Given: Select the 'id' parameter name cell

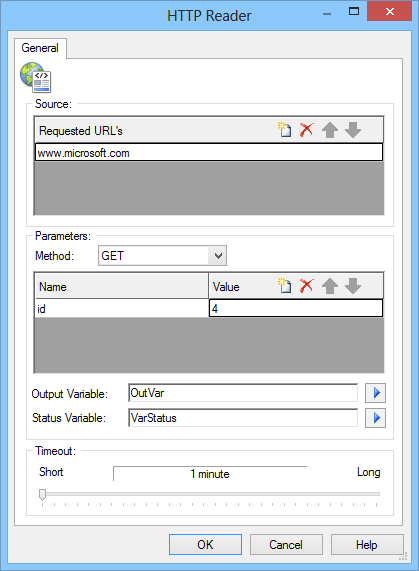Looking at the screenshot, I should pos(122,308).
